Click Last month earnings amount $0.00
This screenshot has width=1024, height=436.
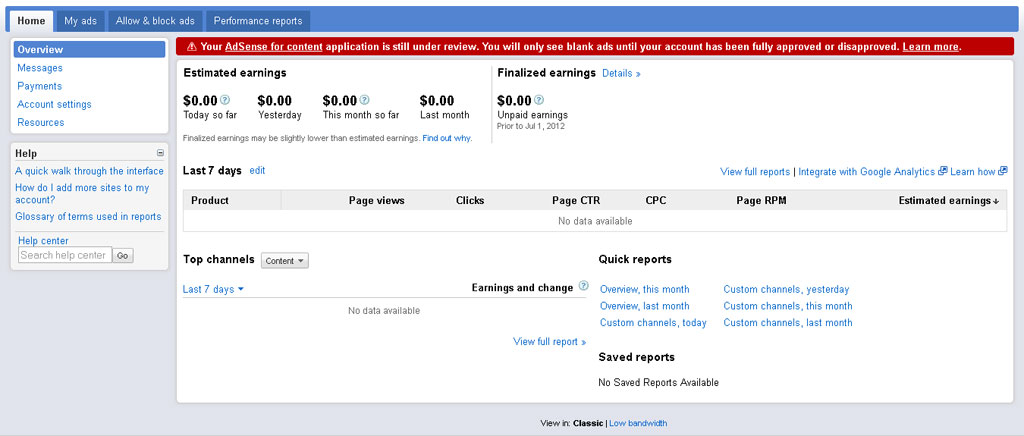(437, 101)
